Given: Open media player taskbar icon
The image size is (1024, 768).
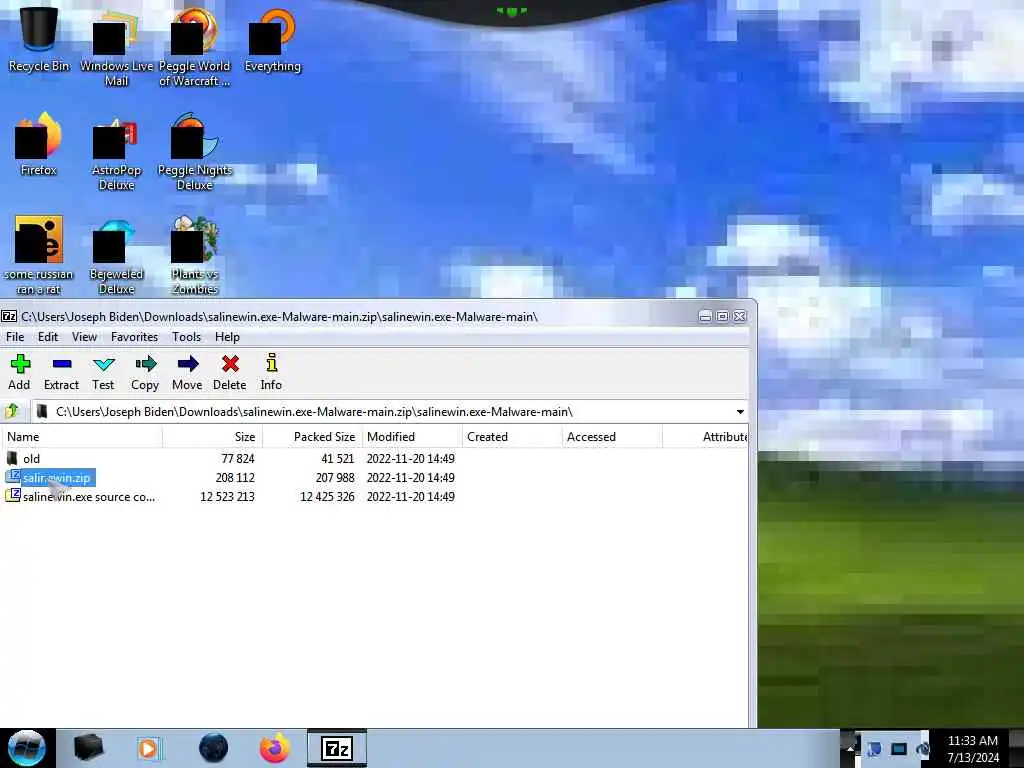Looking at the screenshot, I should pyautogui.click(x=148, y=748).
